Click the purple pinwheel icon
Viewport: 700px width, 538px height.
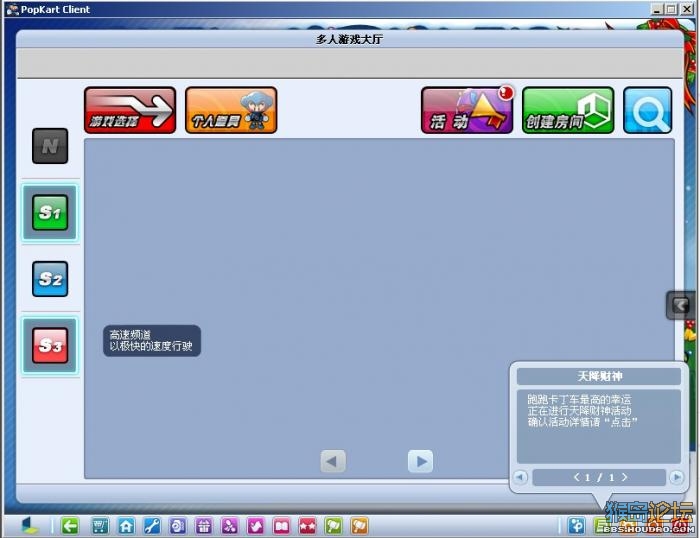tap(229, 526)
